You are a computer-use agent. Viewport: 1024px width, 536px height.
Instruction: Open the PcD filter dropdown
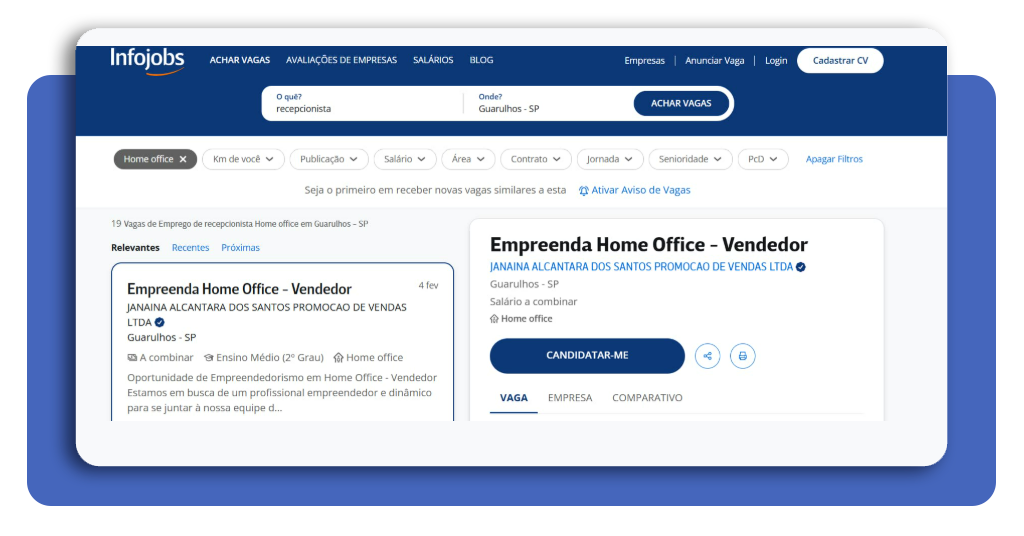click(763, 159)
